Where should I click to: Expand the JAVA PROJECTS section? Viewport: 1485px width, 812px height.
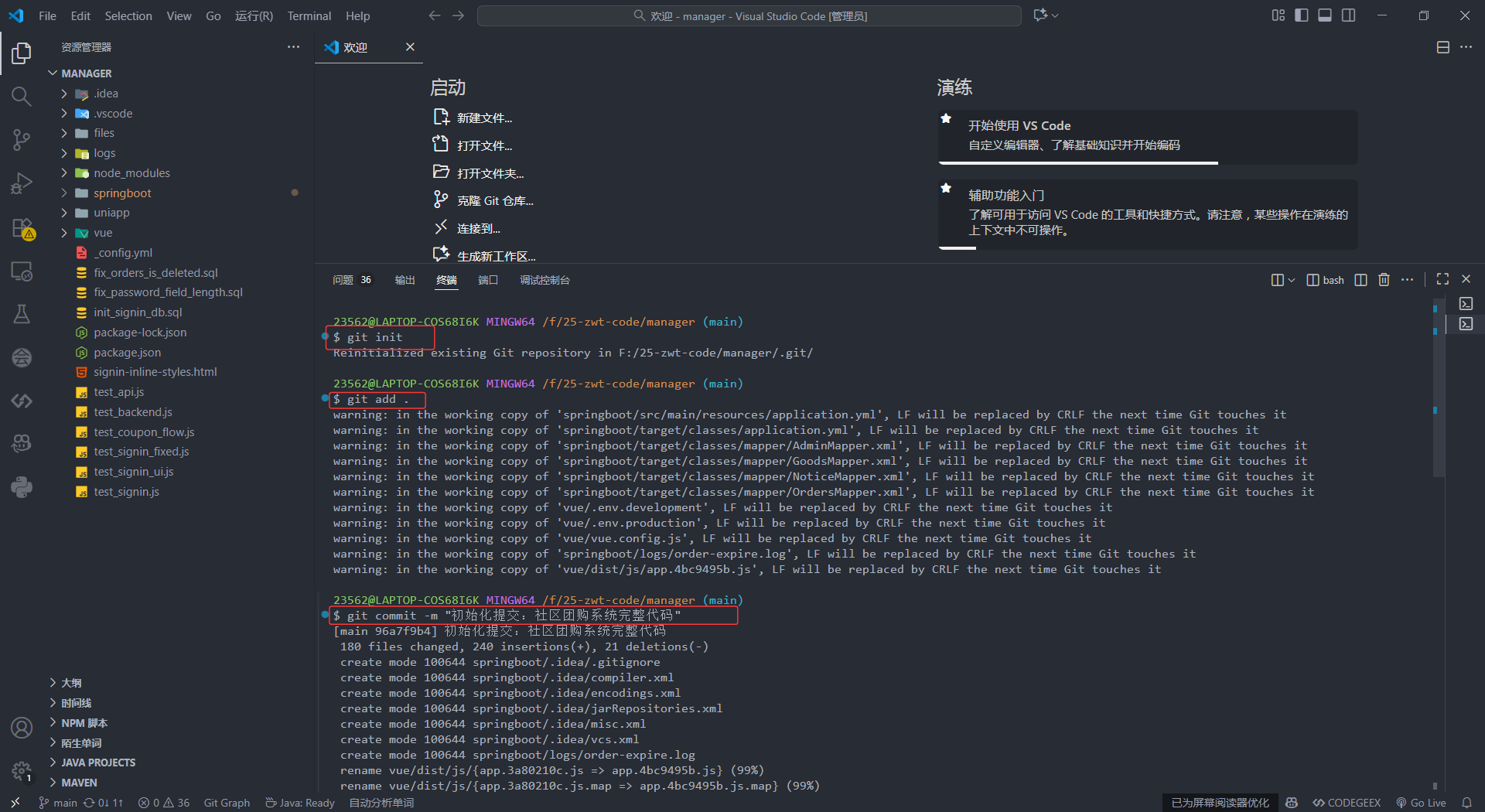coord(53,763)
